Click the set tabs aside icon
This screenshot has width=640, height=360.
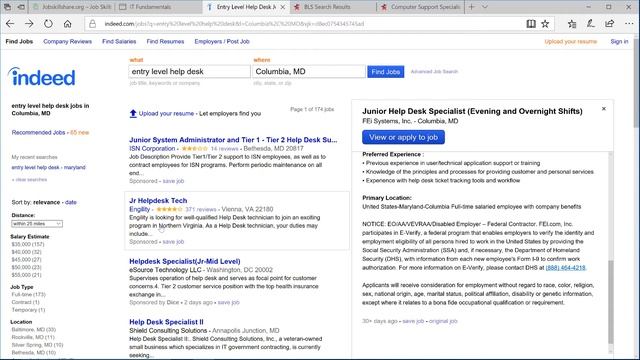tap(21, 7)
